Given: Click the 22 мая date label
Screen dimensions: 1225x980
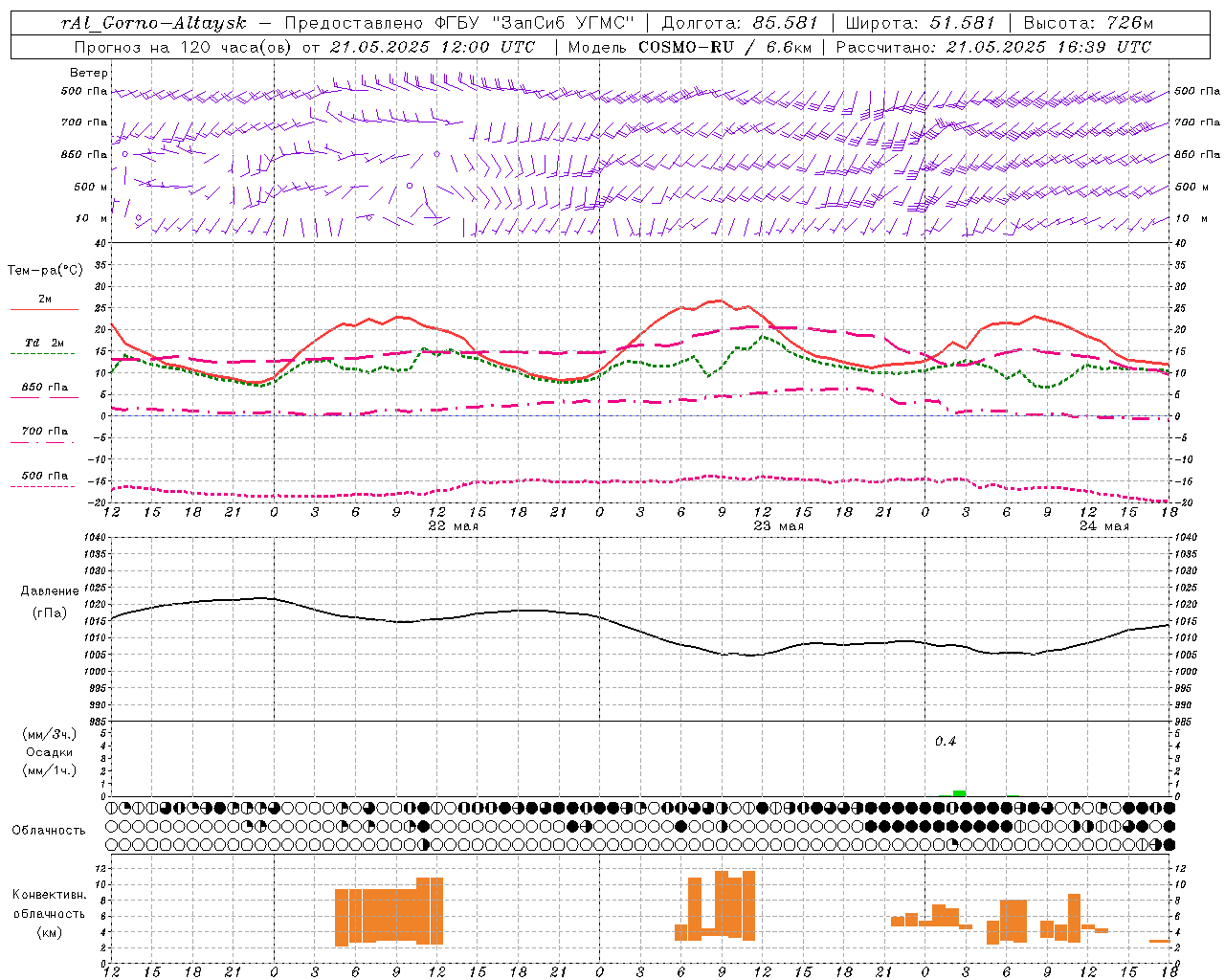Looking at the screenshot, I should point(453,526).
